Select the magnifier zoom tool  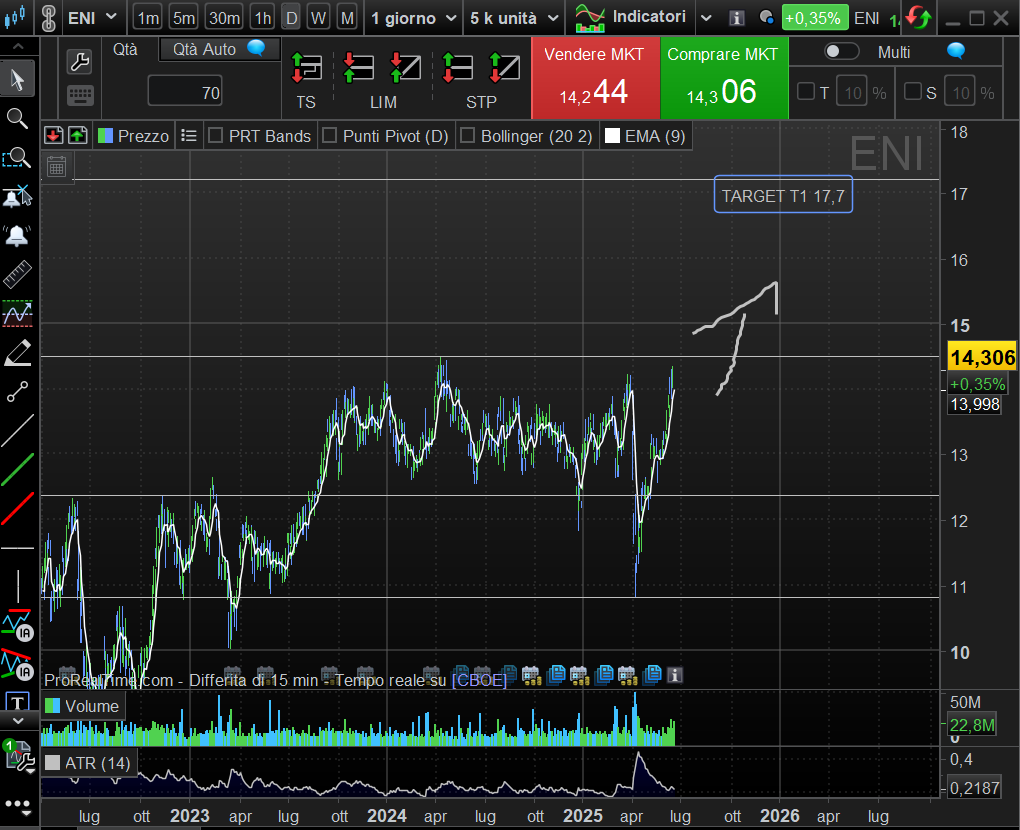click(x=17, y=118)
